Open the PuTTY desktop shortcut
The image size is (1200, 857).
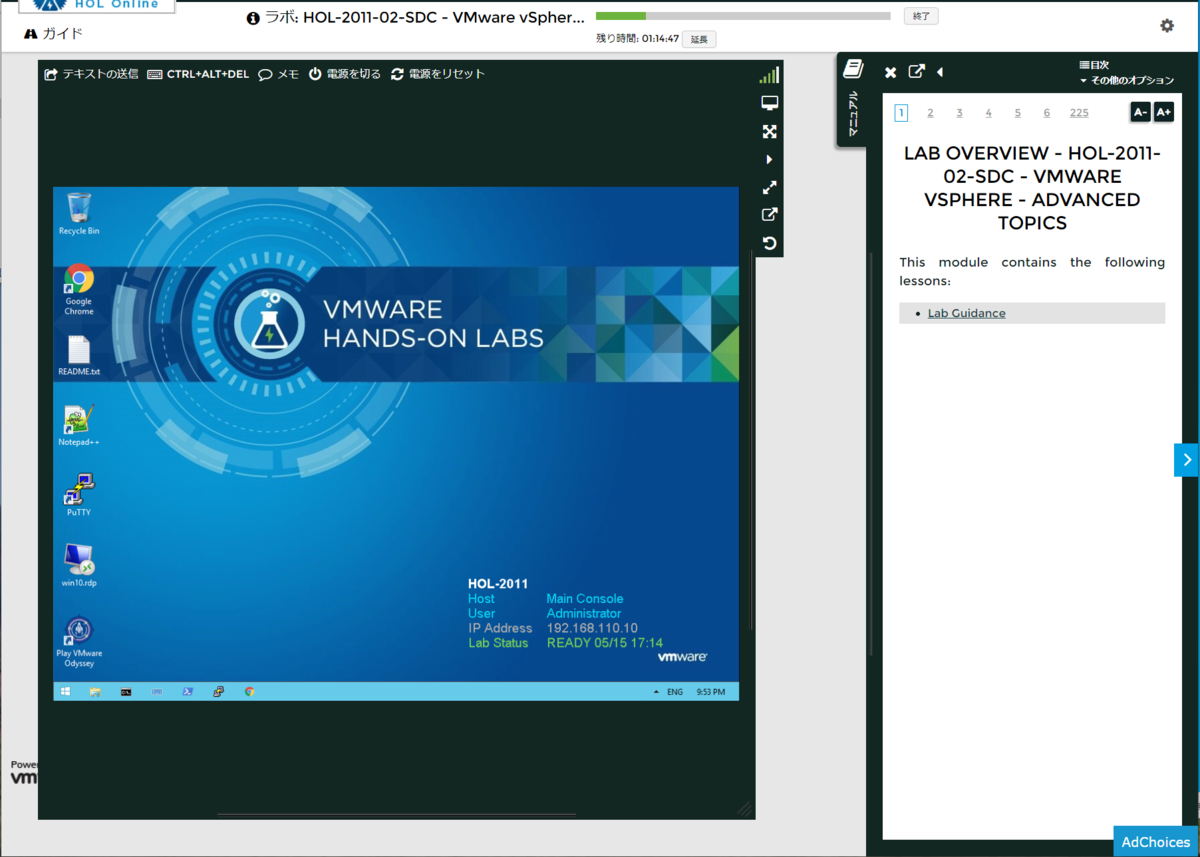point(79,495)
